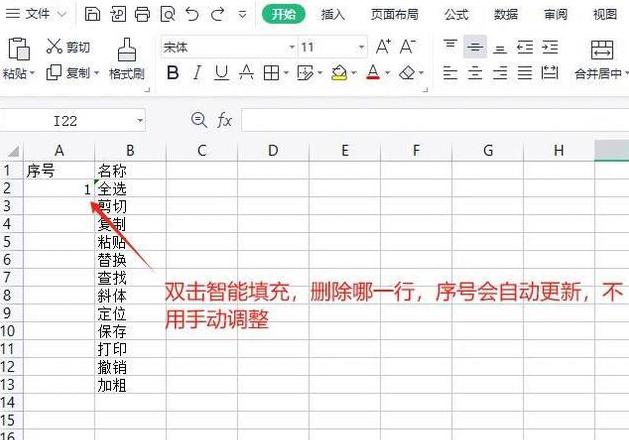Viewport: 629px width, 440px height.
Task: Click the Paste clipboard icon
Action: tap(18, 49)
